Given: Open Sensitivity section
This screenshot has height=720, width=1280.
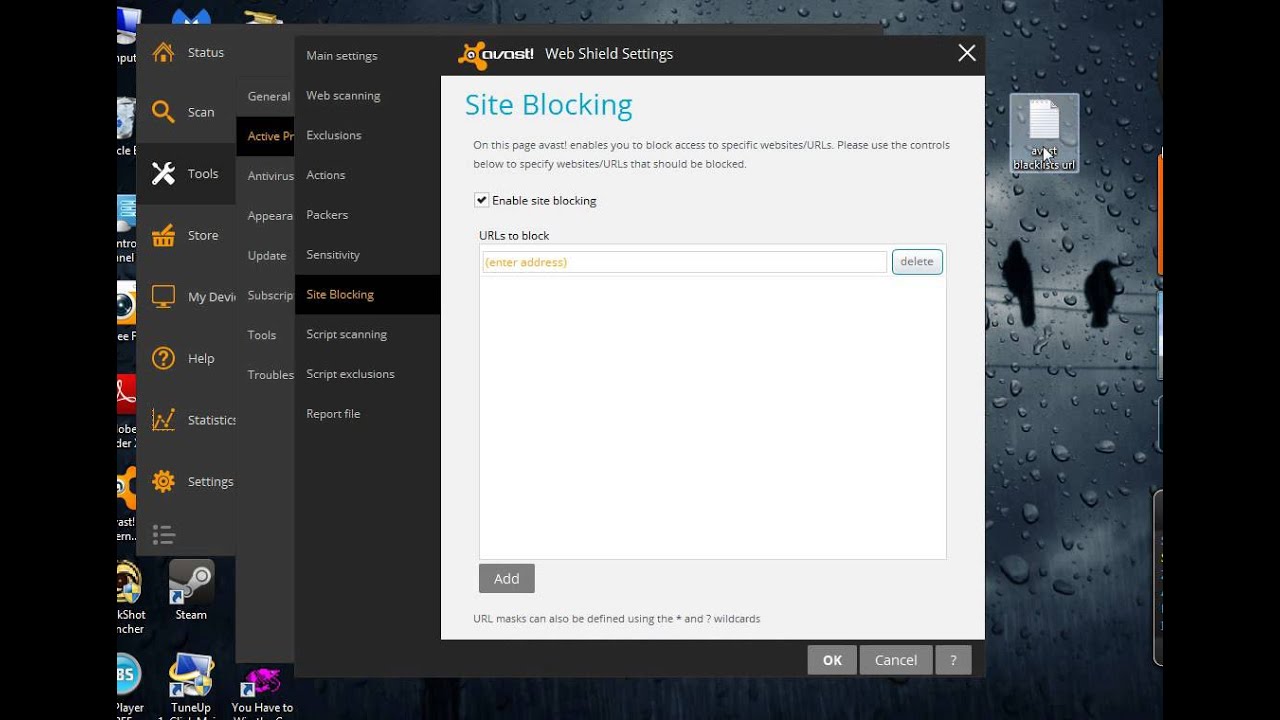Looking at the screenshot, I should click(333, 255).
